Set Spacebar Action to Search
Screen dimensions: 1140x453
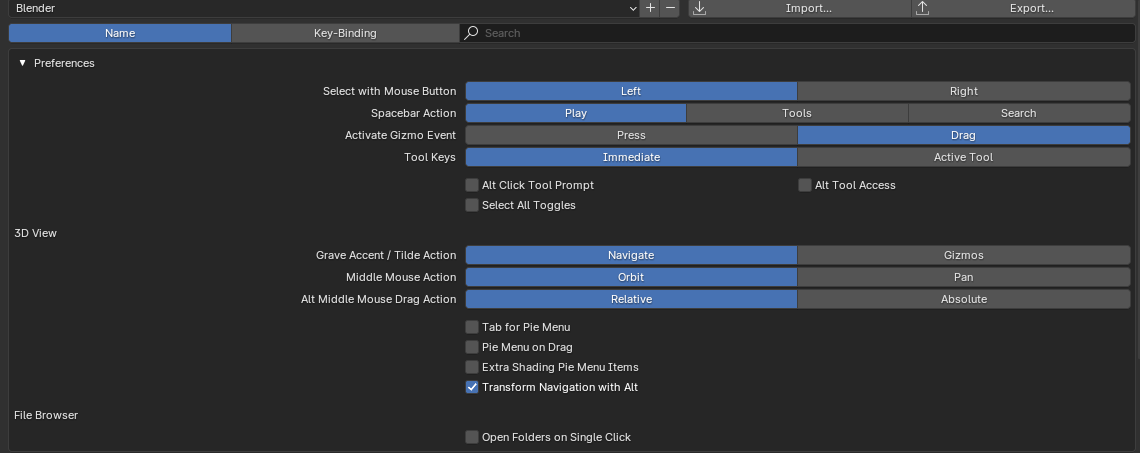click(1019, 113)
